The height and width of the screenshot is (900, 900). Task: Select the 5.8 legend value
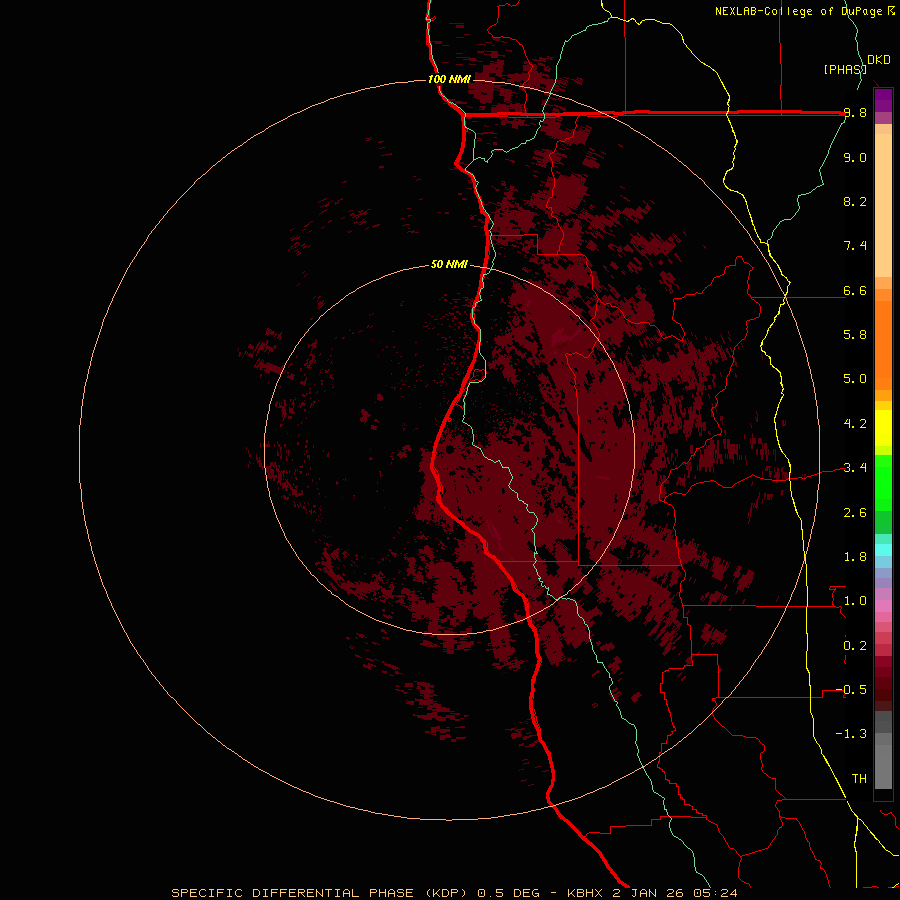[855, 335]
